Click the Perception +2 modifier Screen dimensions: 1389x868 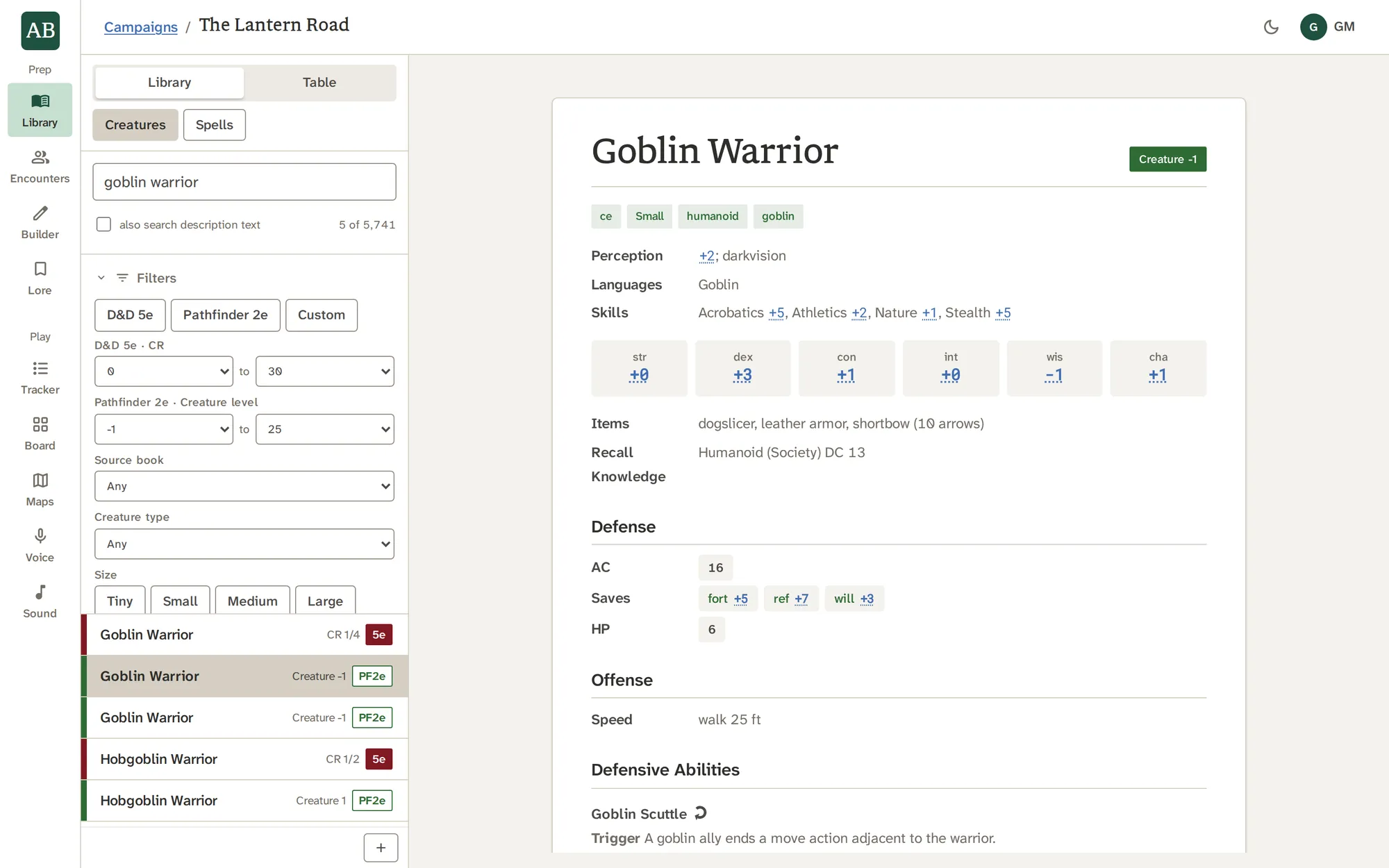(x=706, y=256)
